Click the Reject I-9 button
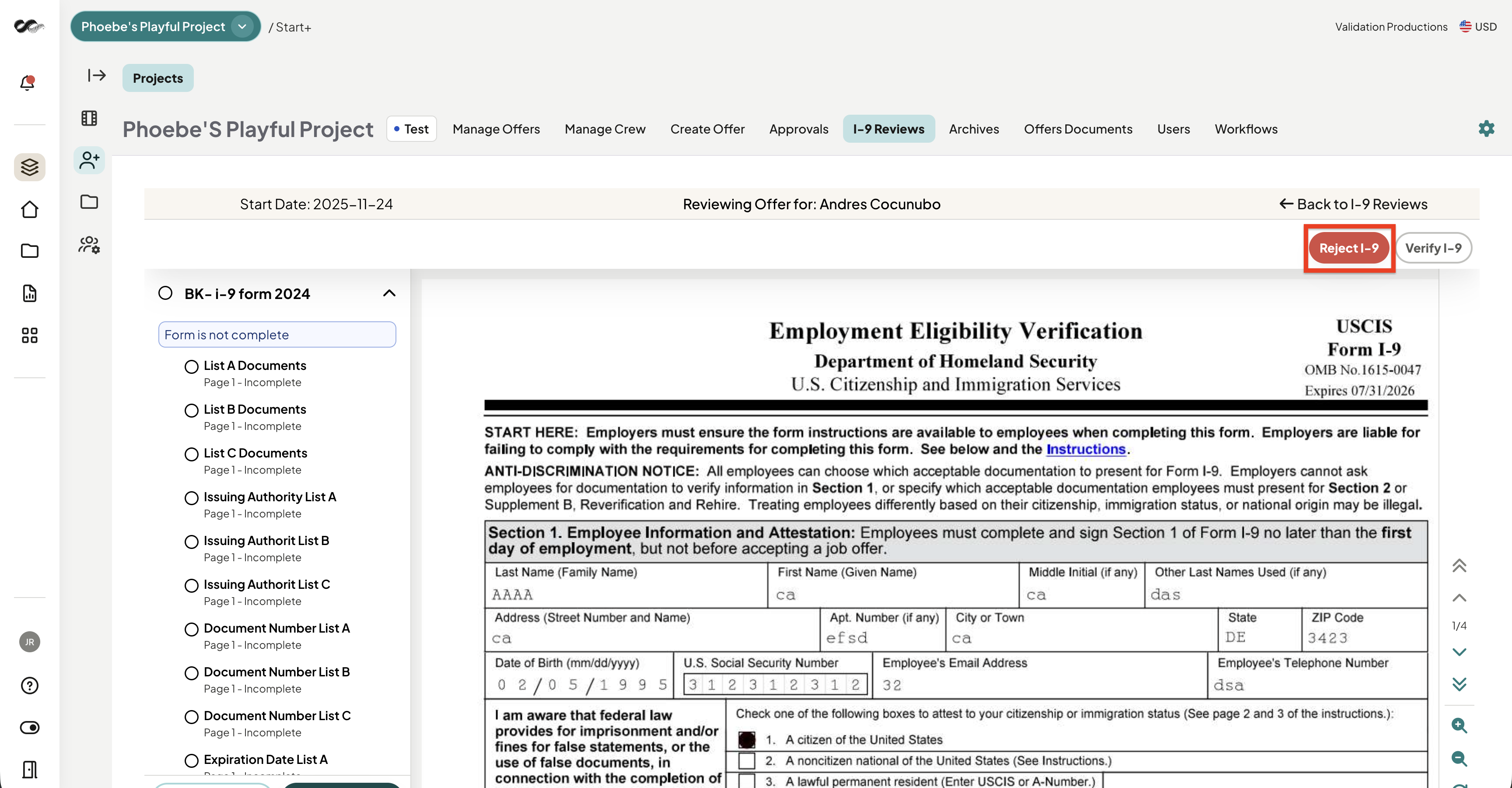 click(x=1349, y=248)
